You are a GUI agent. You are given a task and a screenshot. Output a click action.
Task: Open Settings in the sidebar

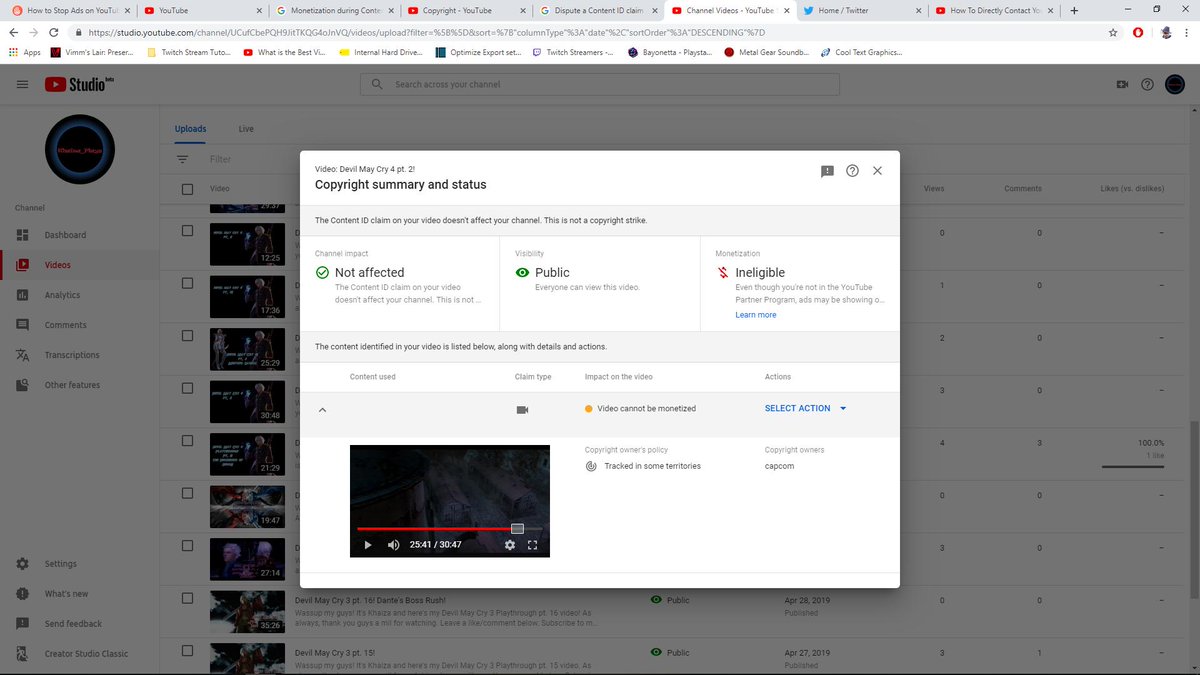(60, 564)
